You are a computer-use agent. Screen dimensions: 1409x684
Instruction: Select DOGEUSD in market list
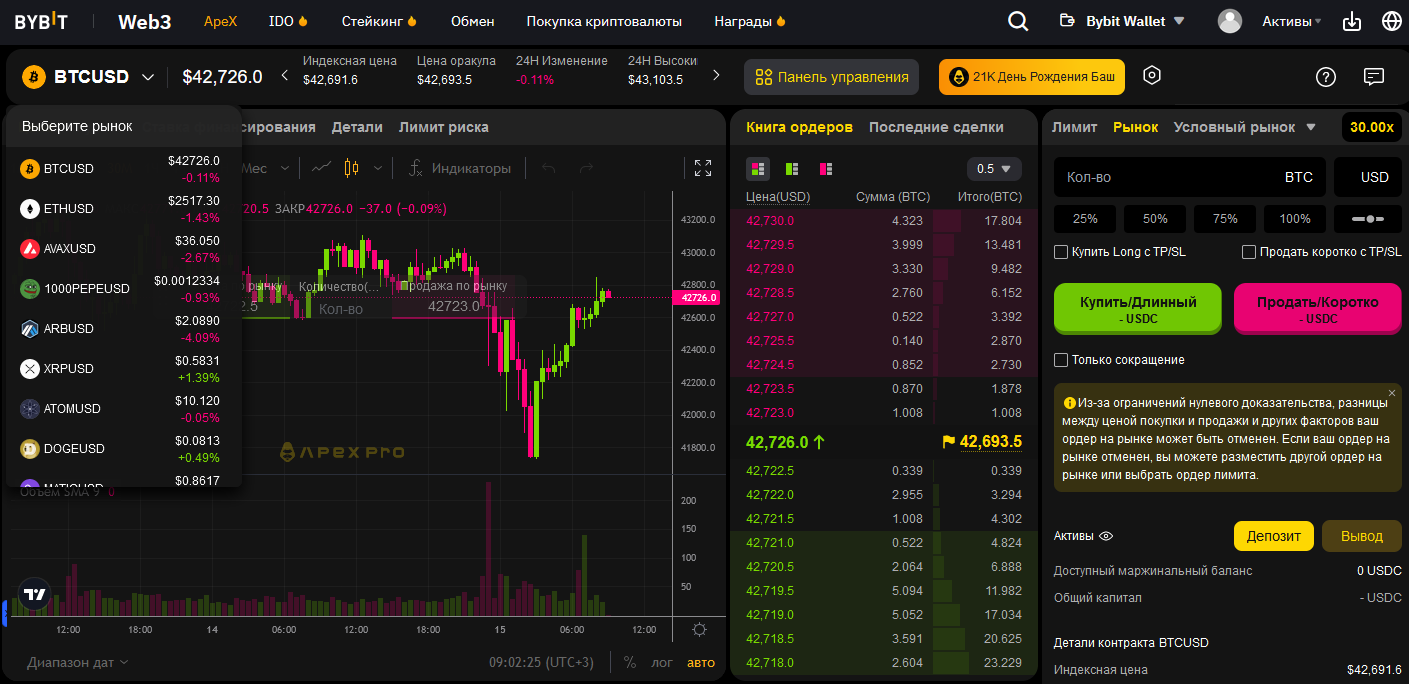pos(124,449)
